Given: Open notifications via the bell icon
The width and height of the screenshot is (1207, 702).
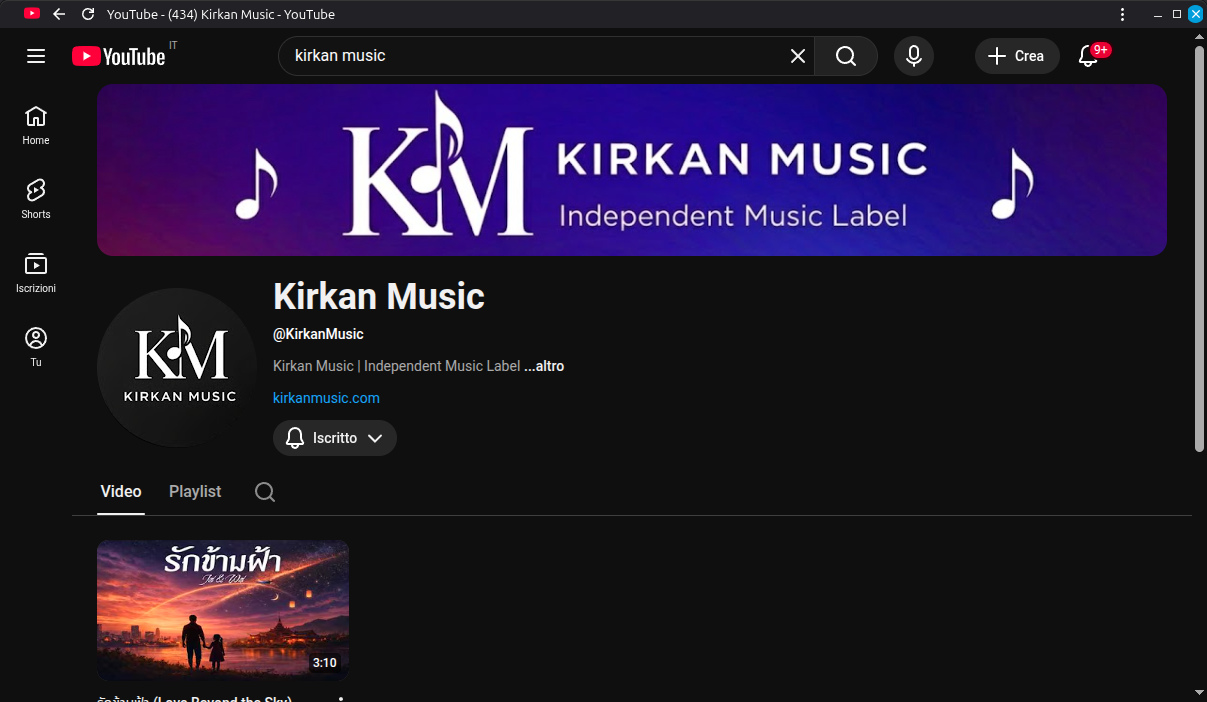Looking at the screenshot, I should pos(1088,57).
